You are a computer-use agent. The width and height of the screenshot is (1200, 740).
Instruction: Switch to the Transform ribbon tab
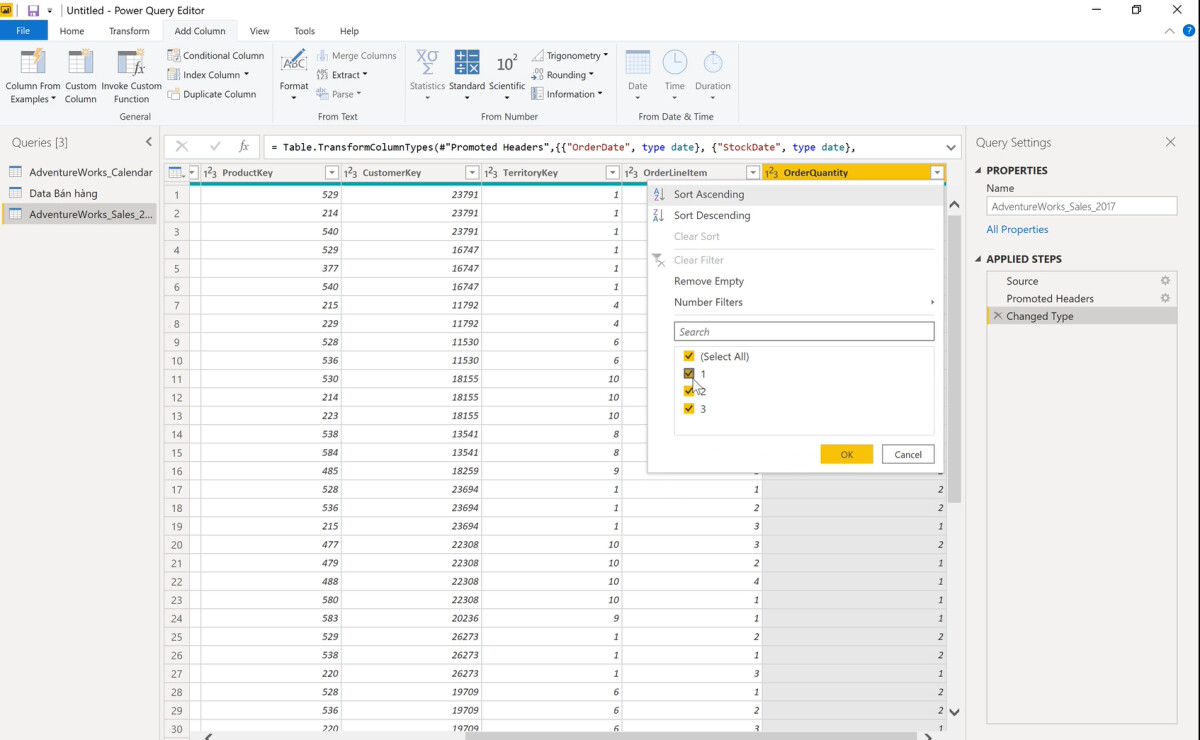point(128,30)
